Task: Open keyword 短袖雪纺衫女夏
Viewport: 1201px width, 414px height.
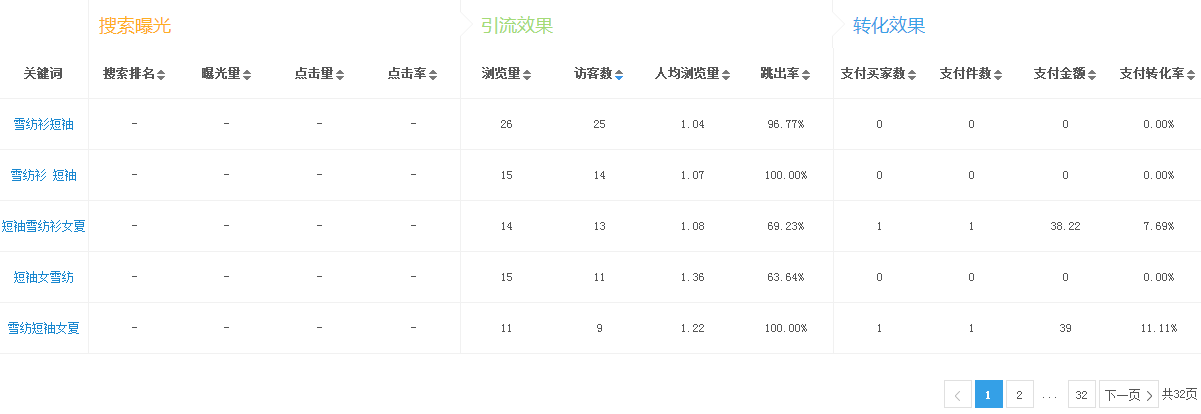Action: coord(44,226)
